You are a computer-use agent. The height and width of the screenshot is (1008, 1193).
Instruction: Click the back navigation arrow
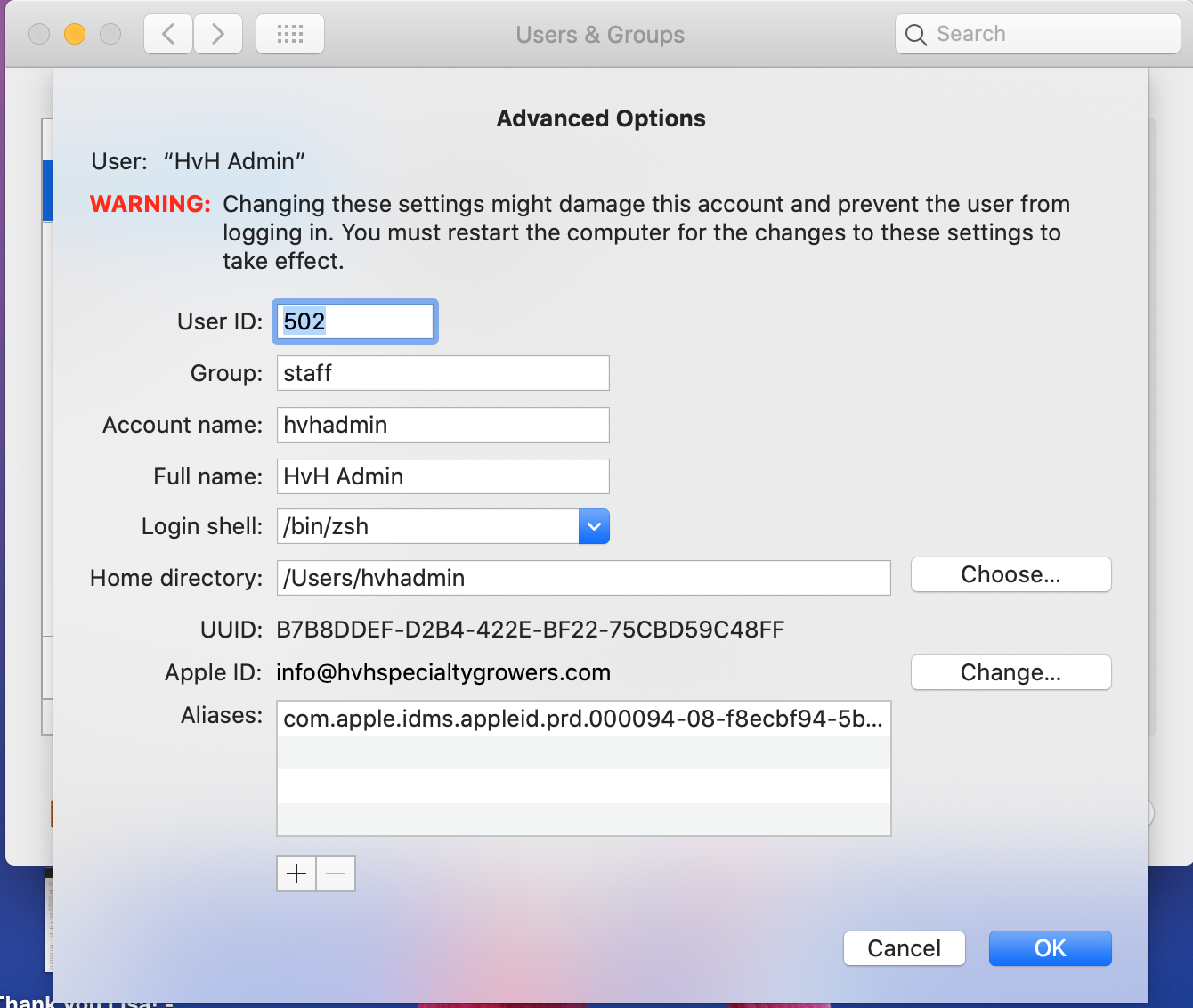(168, 35)
